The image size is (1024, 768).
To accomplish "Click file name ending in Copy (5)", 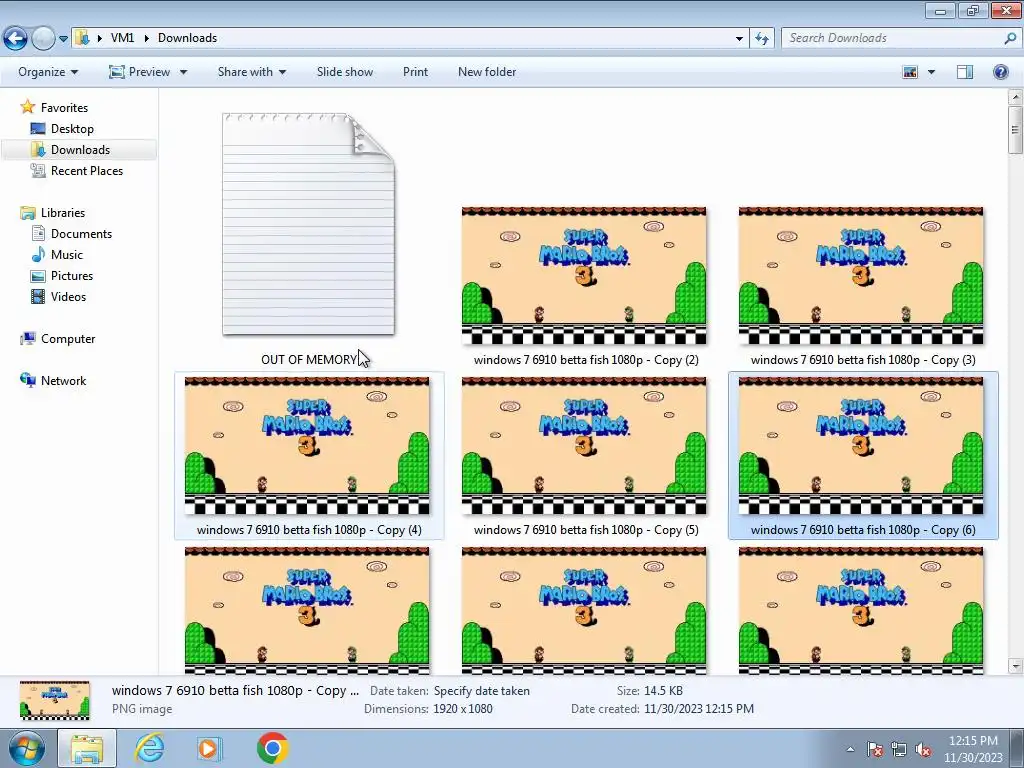I will click(586, 530).
